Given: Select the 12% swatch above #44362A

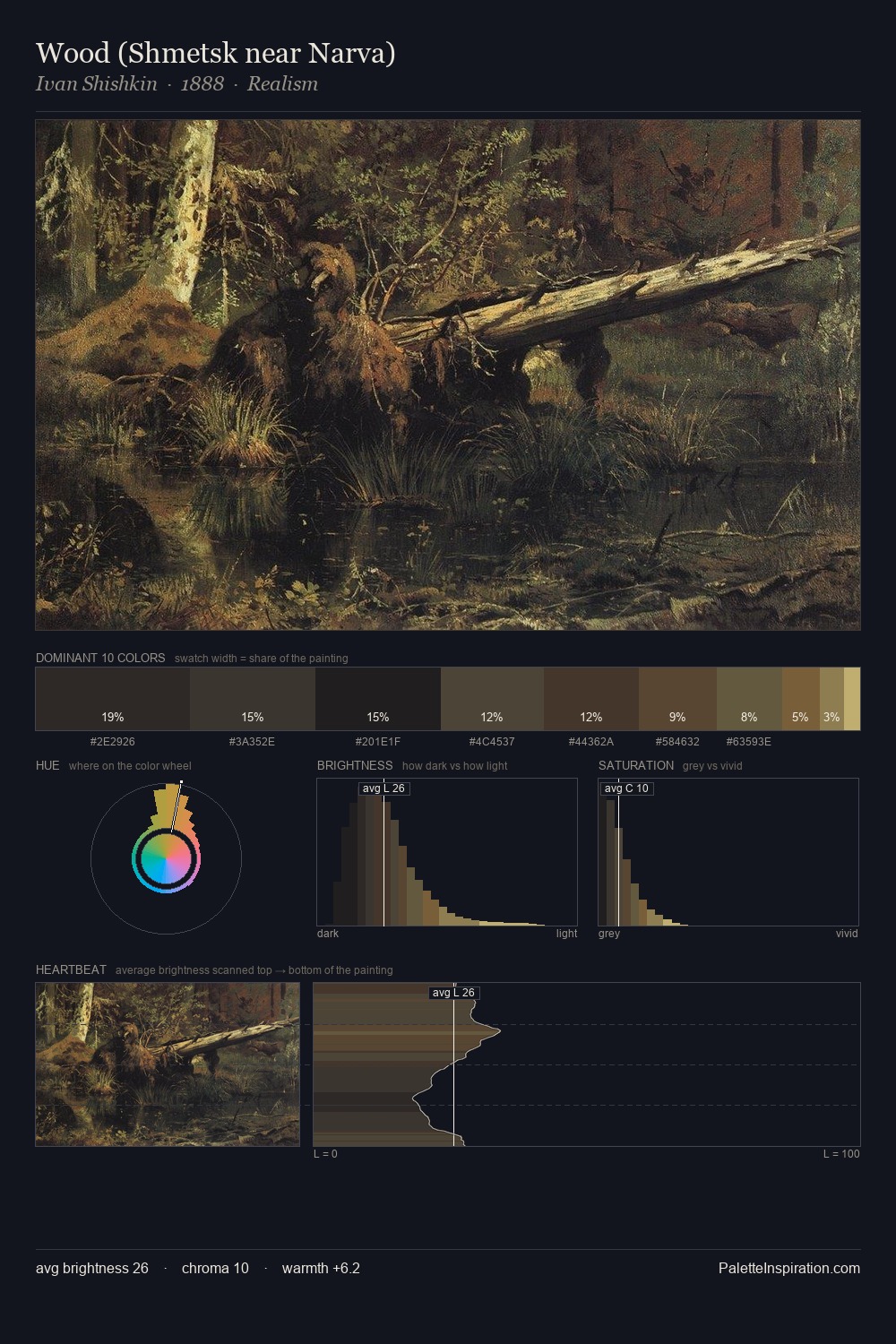Looking at the screenshot, I should 591,699.
